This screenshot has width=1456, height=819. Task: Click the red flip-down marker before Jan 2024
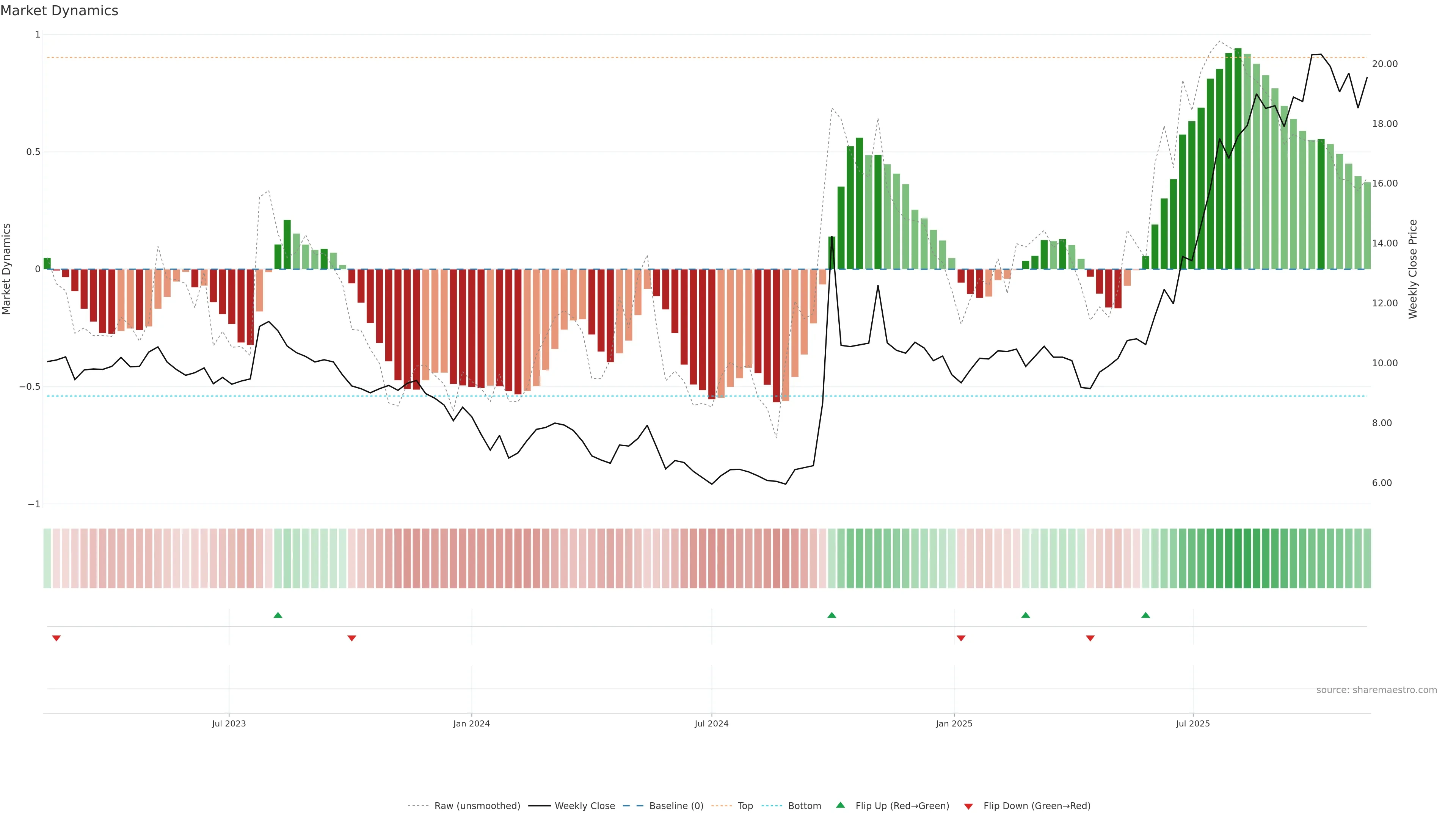click(x=351, y=638)
